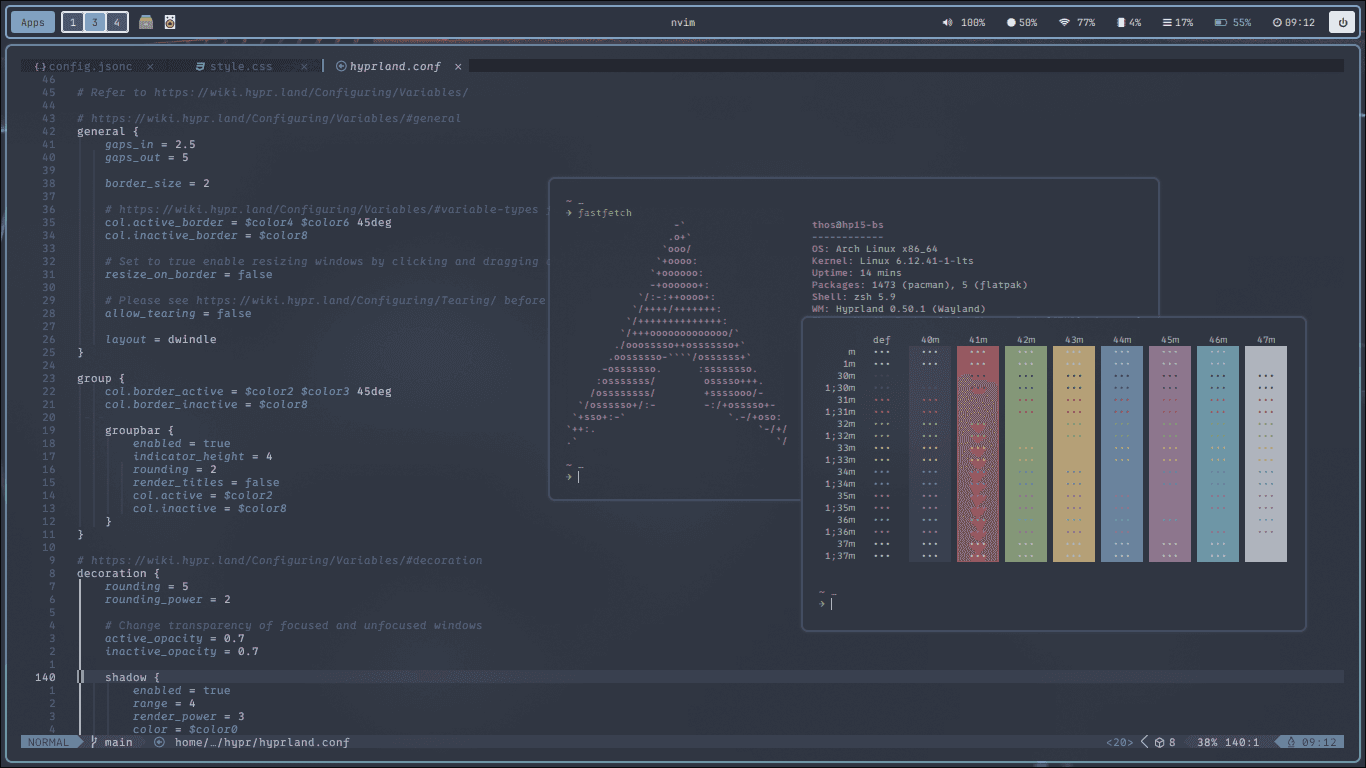Click the 'active_opacity = 0.7' line
This screenshot has height=768, width=1366.
pos(175,638)
